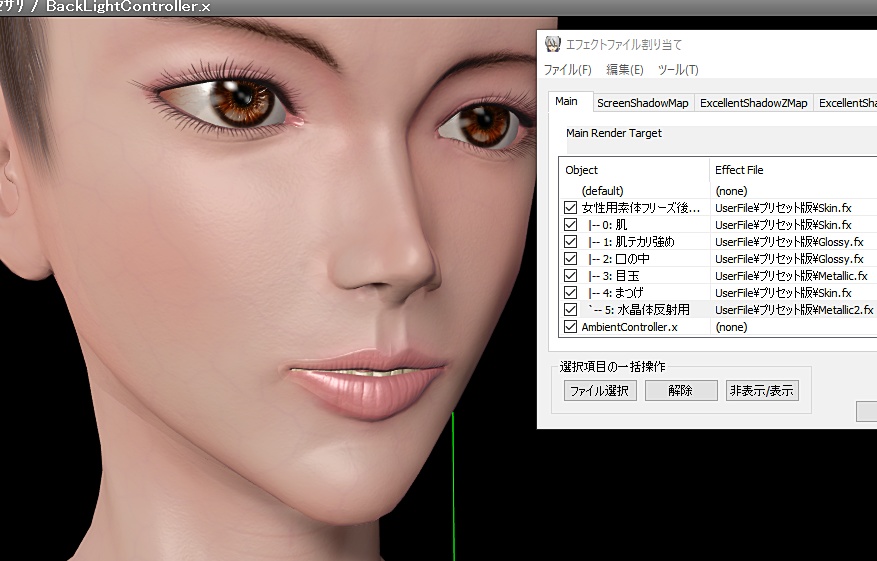This screenshot has height=561, width=877.
Task: Open the 編集(E) menu
Action: (x=625, y=70)
